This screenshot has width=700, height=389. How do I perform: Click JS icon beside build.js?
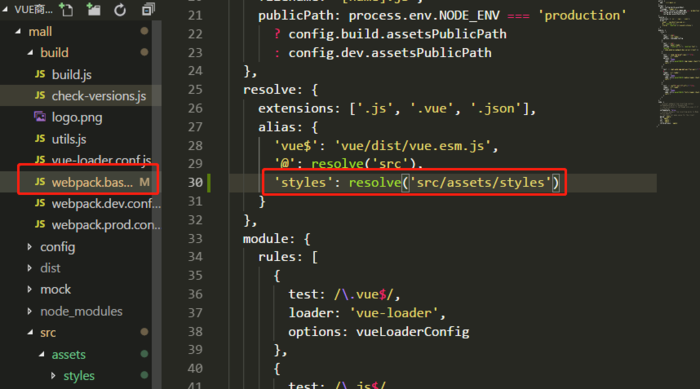pyautogui.click(x=40, y=74)
